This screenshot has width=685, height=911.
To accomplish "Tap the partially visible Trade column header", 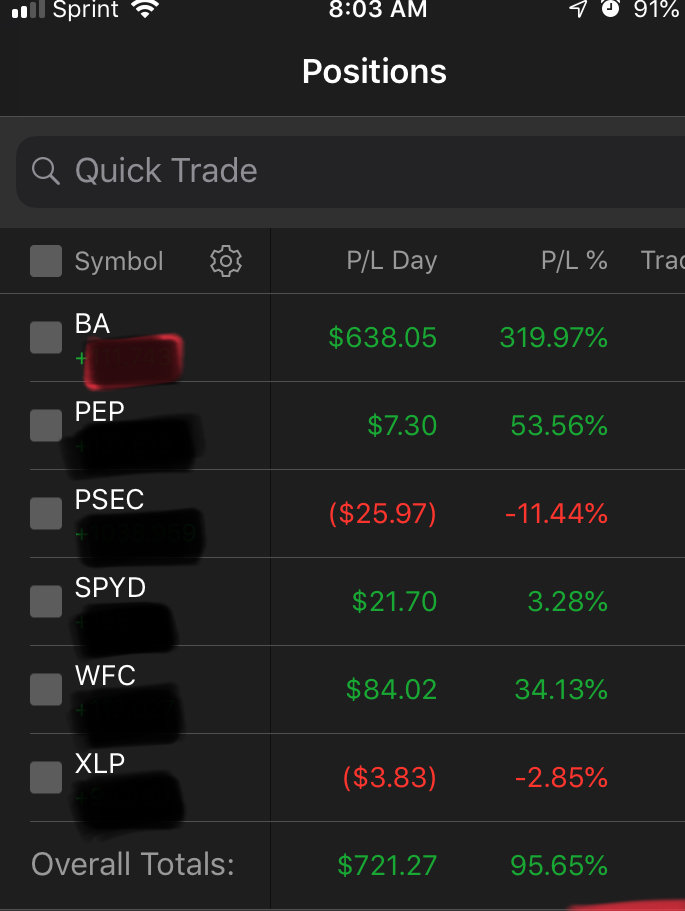I will (662, 260).
